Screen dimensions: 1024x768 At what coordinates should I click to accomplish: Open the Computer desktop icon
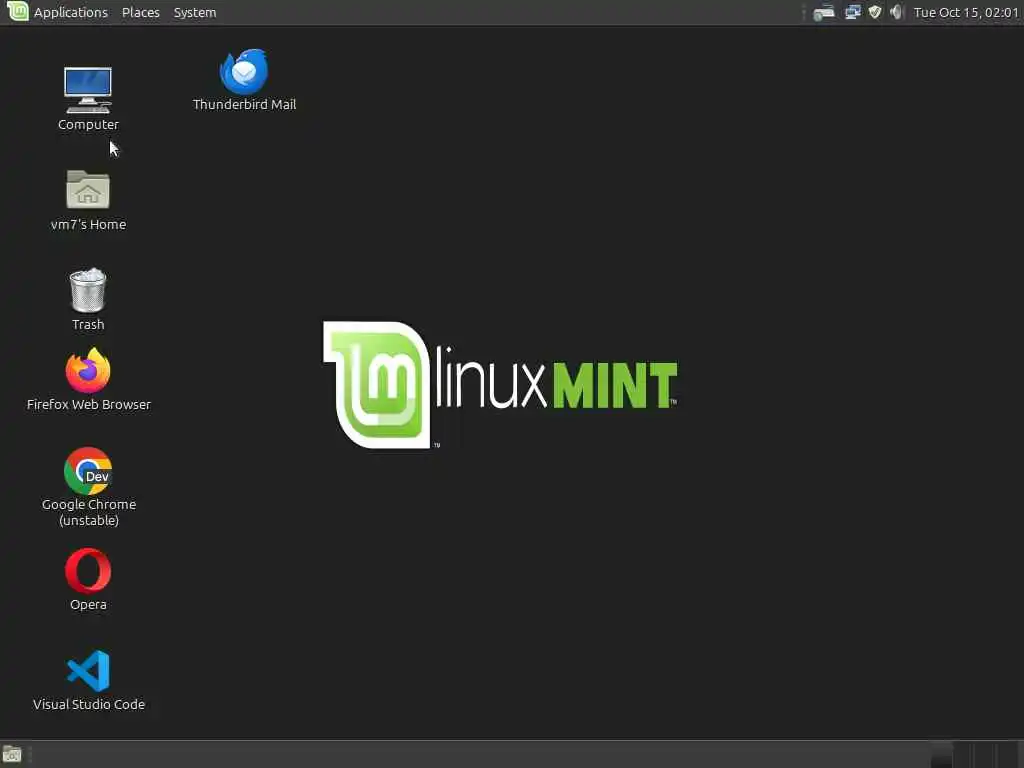(x=88, y=90)
